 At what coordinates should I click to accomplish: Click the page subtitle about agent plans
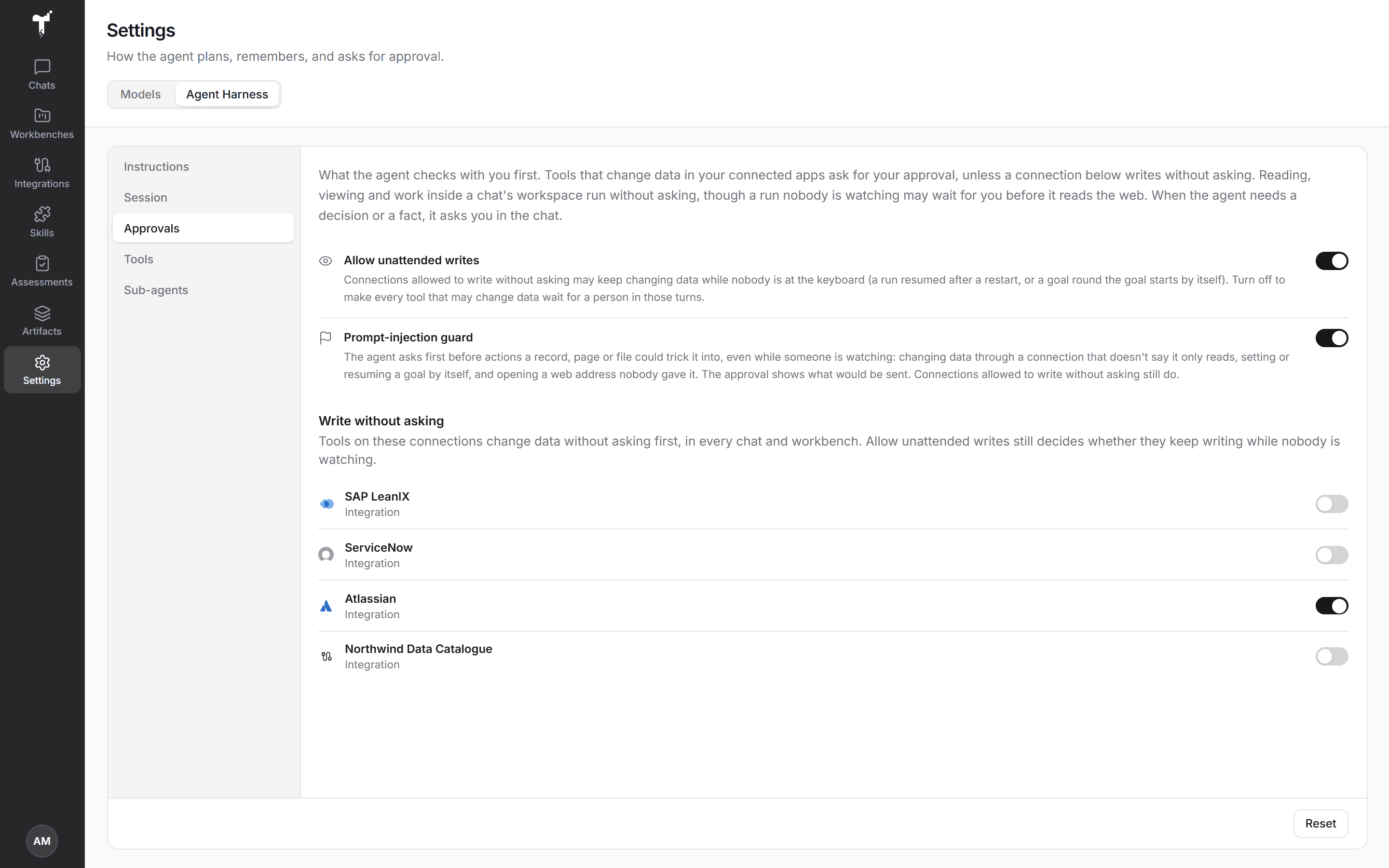tap(275, 56)
